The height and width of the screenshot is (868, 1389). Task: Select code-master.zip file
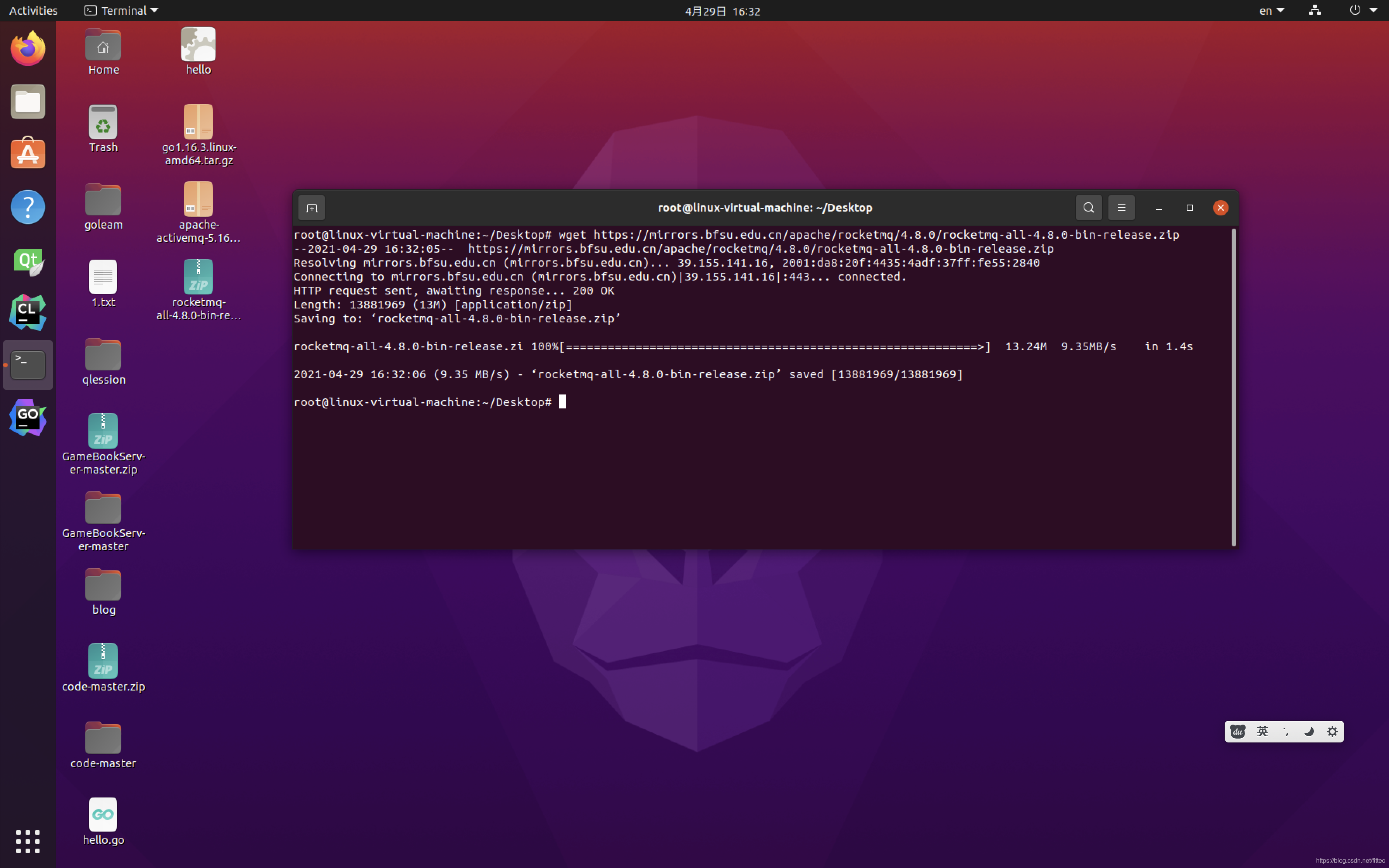coord(103,668)
